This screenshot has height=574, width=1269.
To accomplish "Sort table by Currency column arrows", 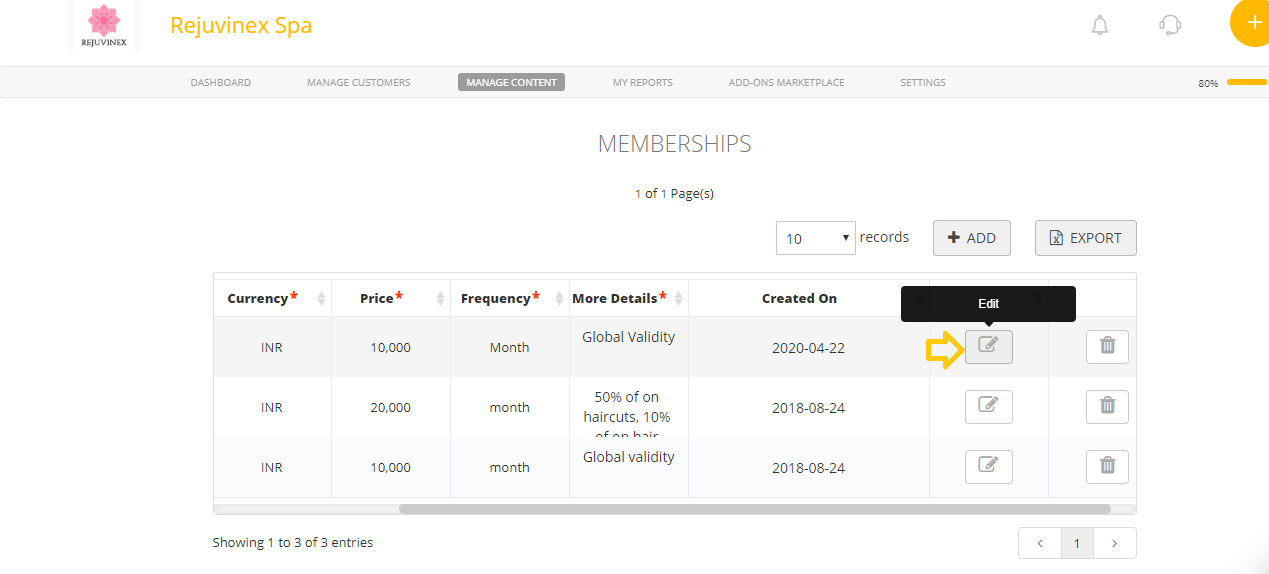I will 321,298.
